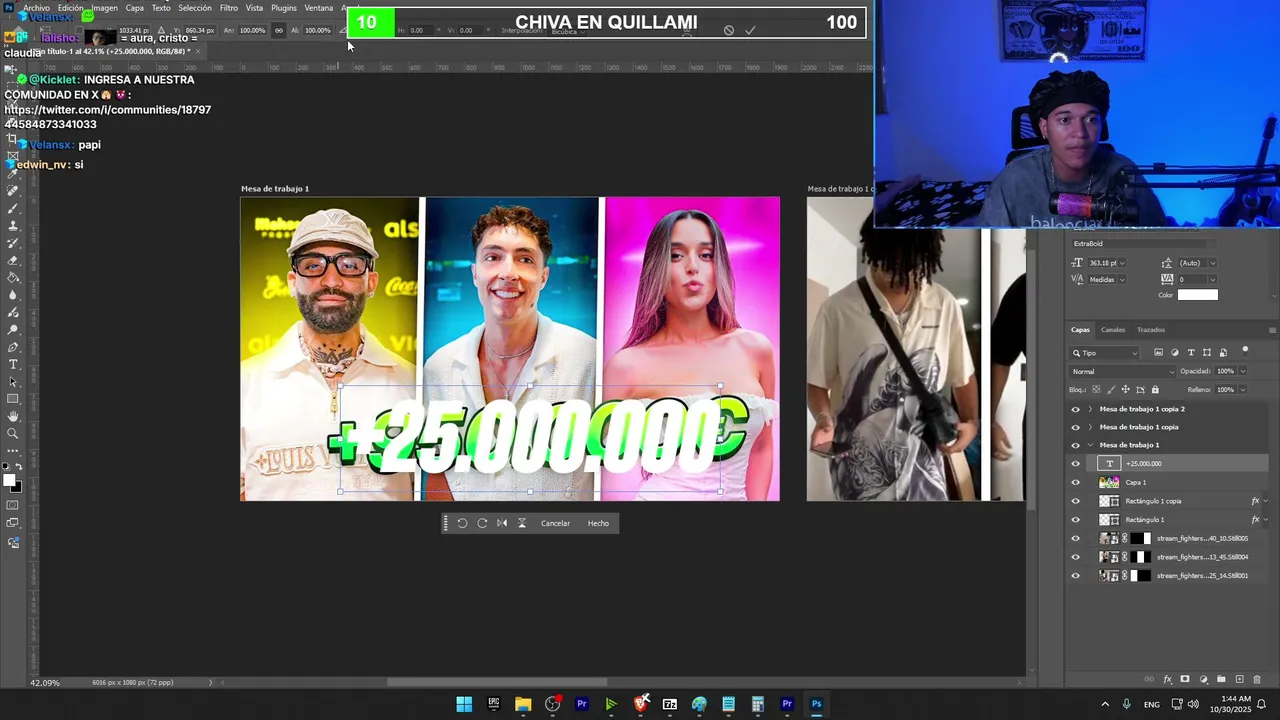Switch to the Canales tab

click(x=1113, y=330)
